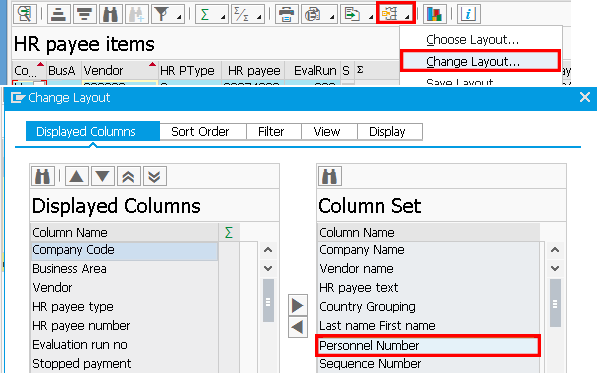Image resolution: width=597 pixels, height=373 pixels.
Task: Click the 'HR PType' column header
Action: [190, 71]
